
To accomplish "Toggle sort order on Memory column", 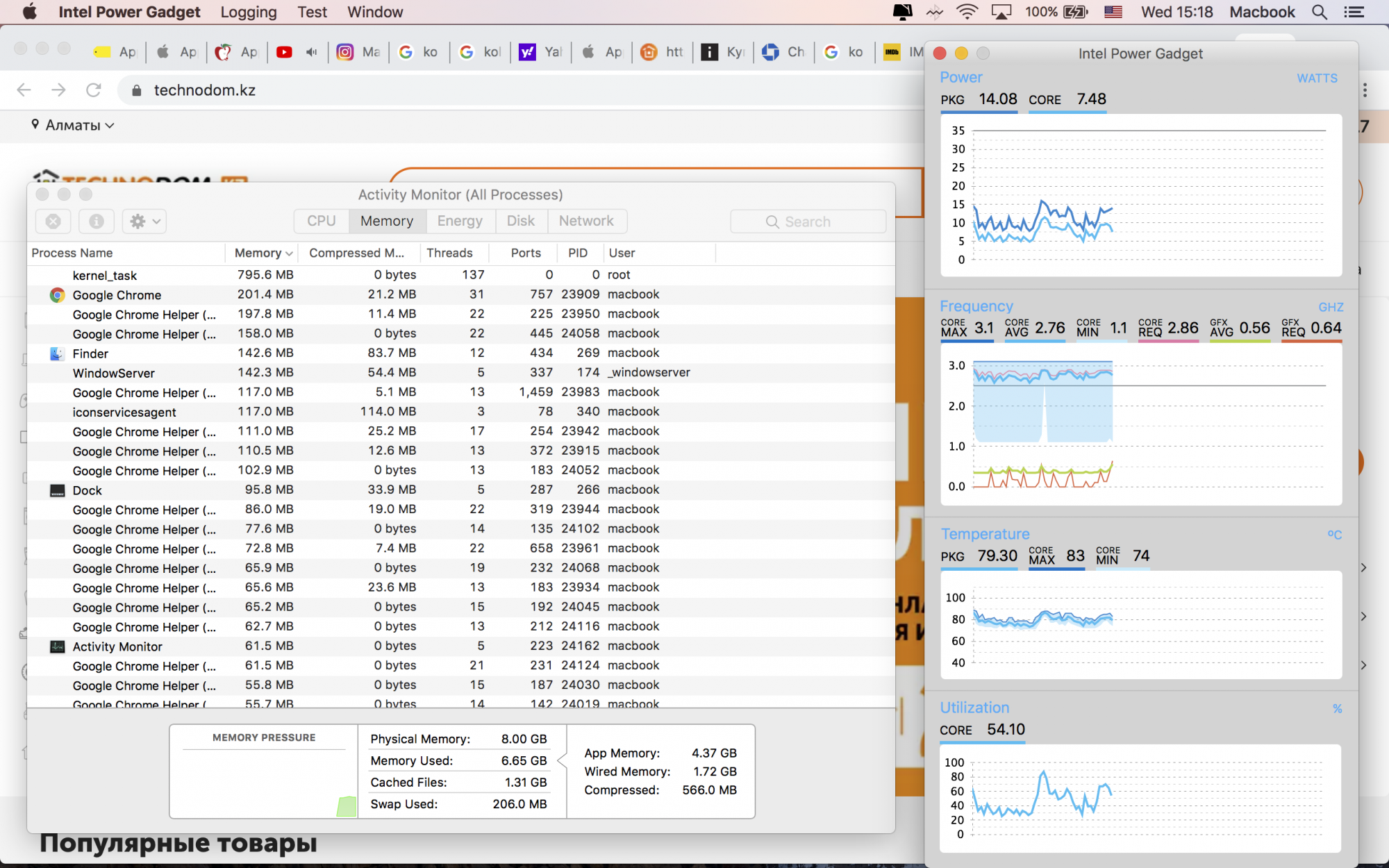I will pos(264,253).
